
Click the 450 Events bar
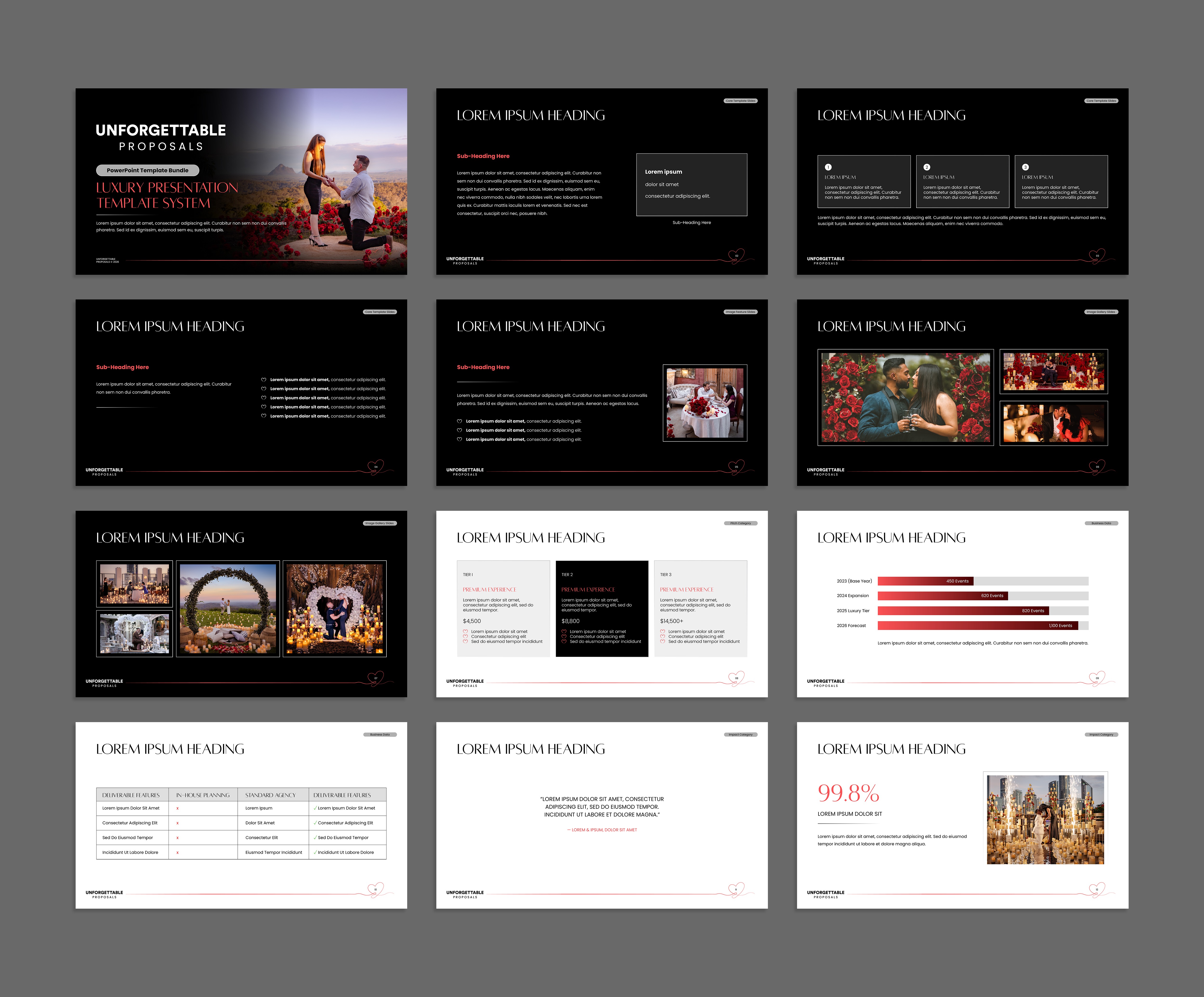pos(926,581)
